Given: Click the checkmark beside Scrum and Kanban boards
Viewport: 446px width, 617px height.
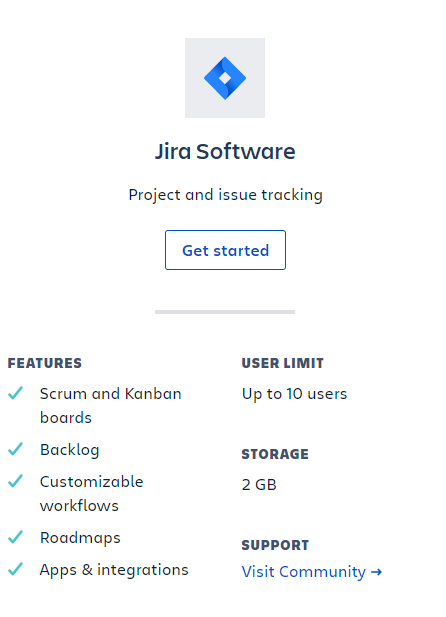Looking at the screenshot, I should coord(15,393).
